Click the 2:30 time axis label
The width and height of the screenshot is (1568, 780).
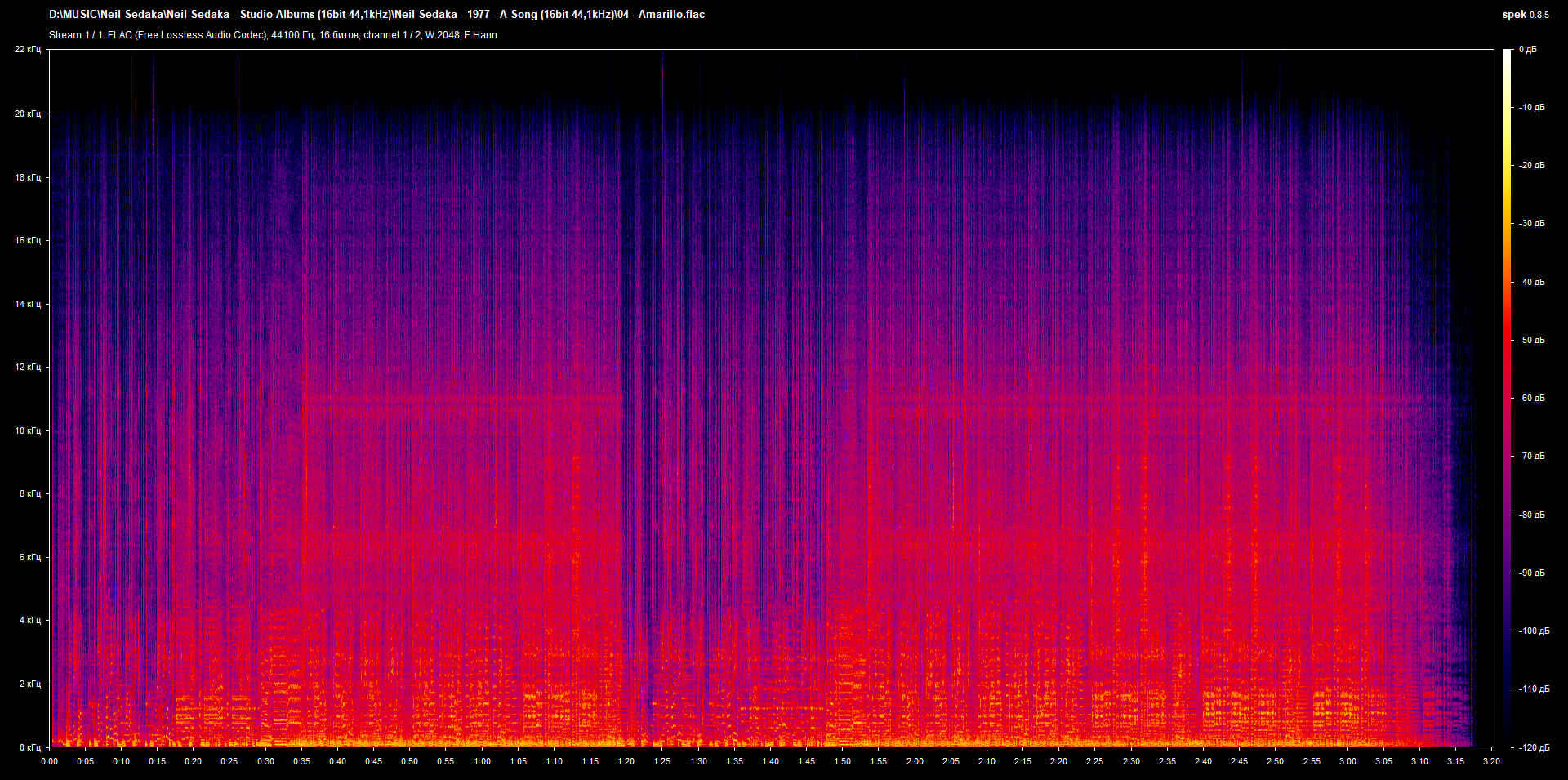click(x=1131, y=761)
